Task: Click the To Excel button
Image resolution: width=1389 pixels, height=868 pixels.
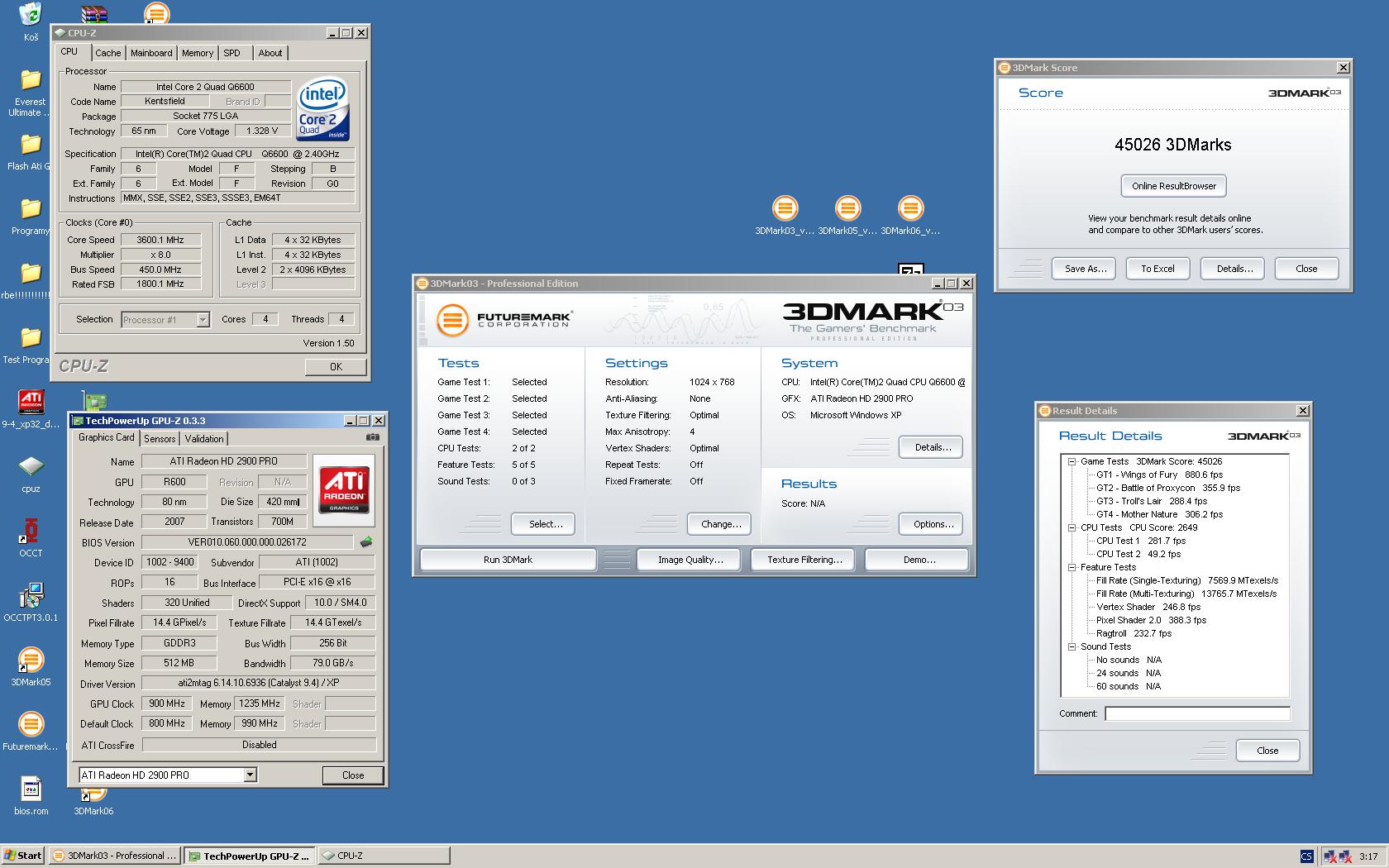Action: (1157, 269)
